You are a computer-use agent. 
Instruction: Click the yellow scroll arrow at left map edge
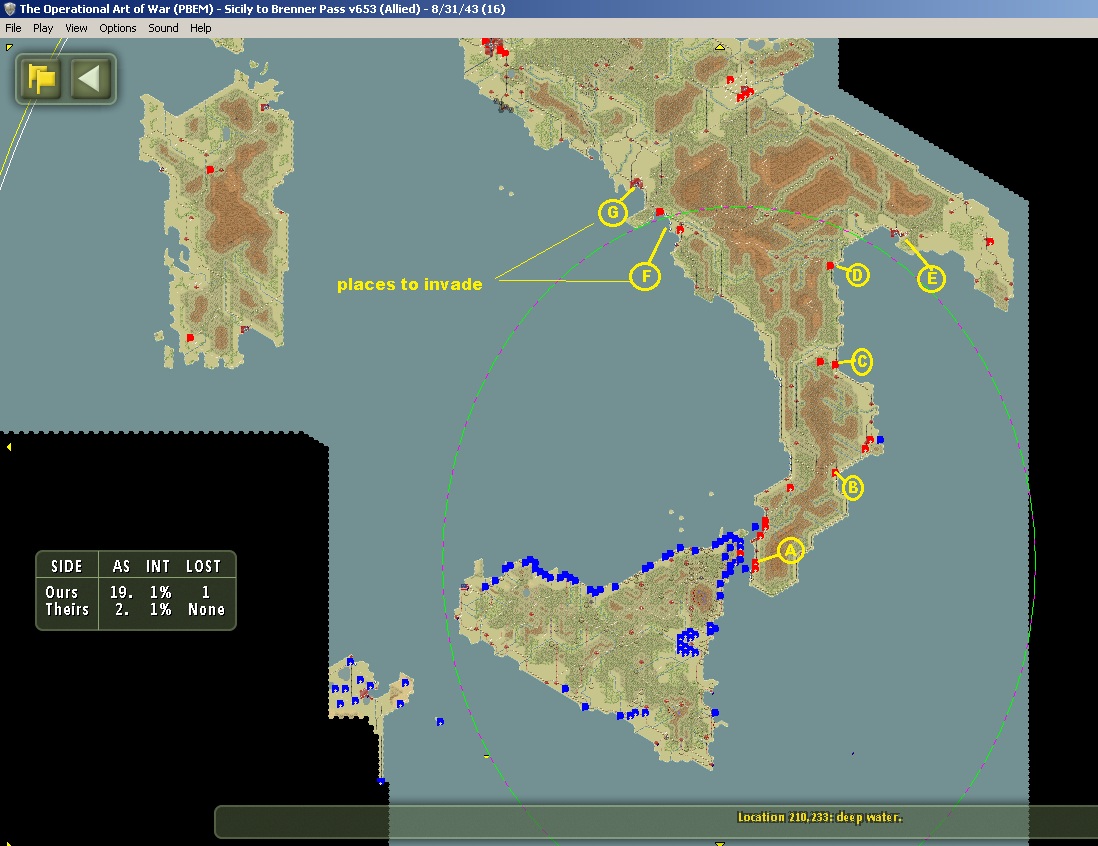click(8, 447)
